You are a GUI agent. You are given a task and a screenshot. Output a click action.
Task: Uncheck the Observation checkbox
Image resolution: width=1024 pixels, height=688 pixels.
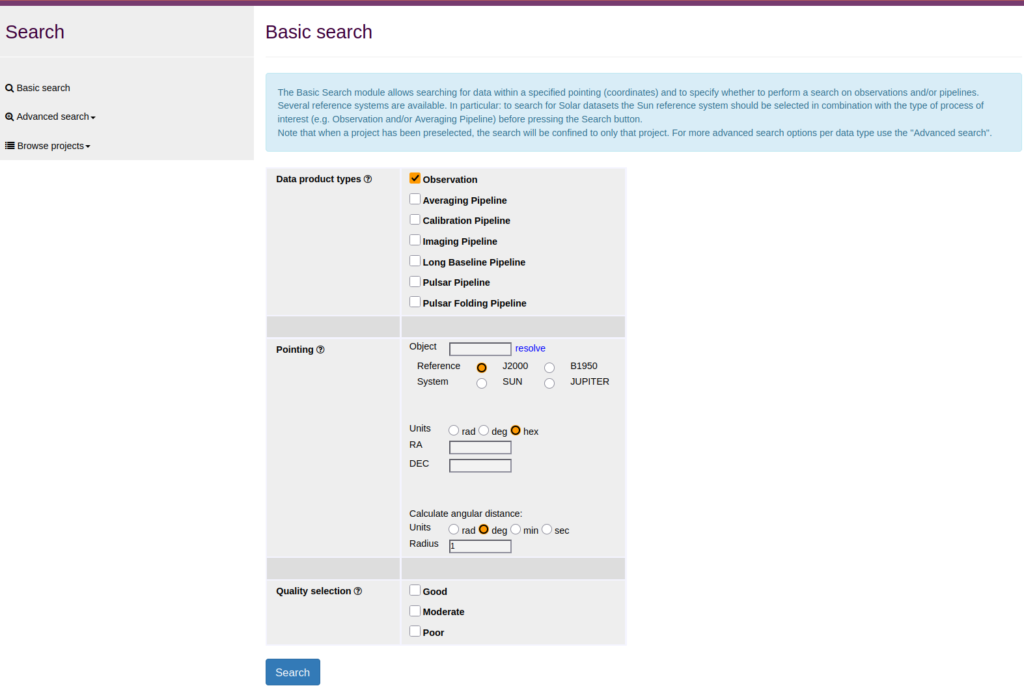[415, 178]
